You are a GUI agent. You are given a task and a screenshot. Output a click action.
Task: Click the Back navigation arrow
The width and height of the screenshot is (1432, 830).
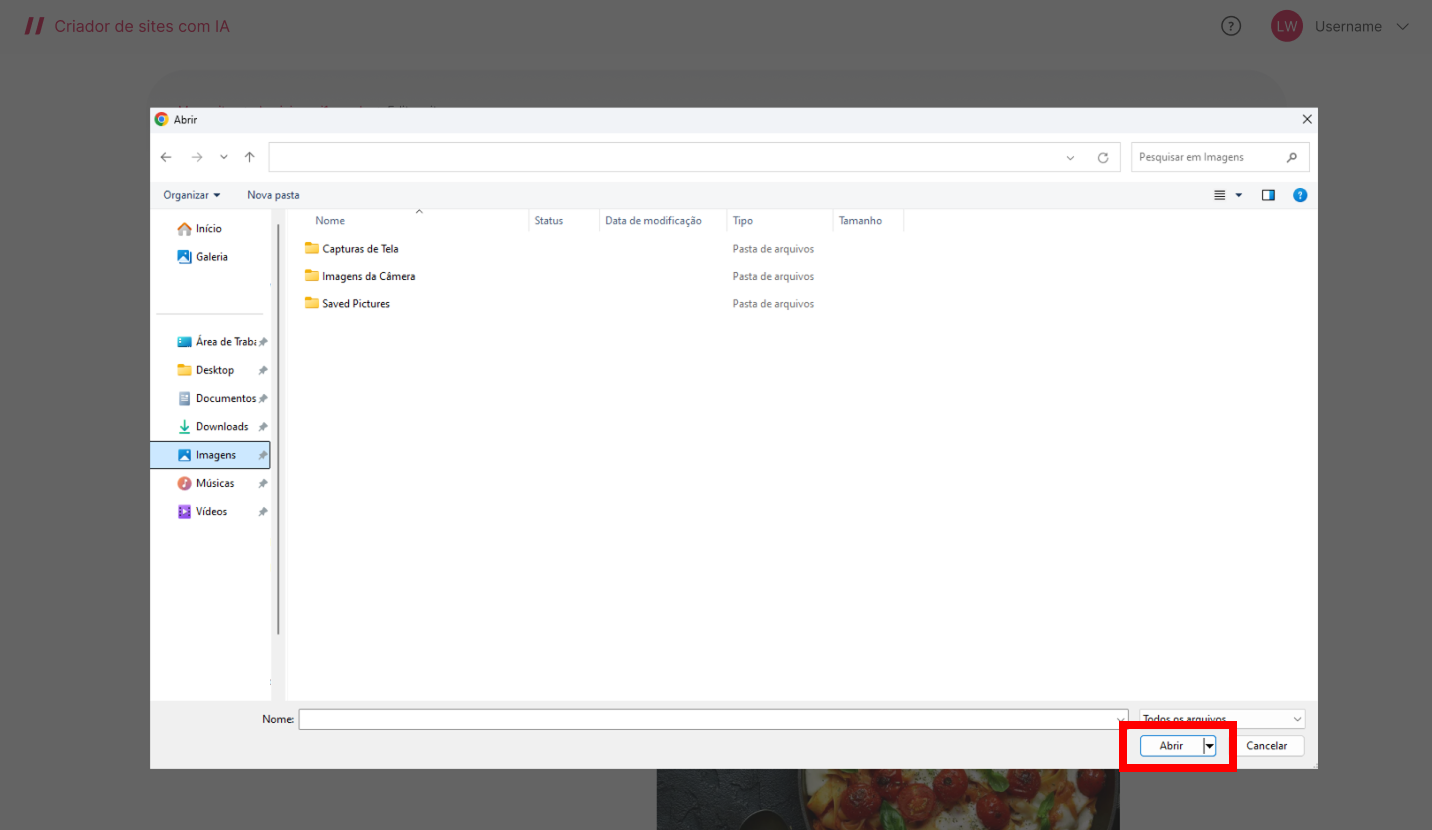[166, 157]
